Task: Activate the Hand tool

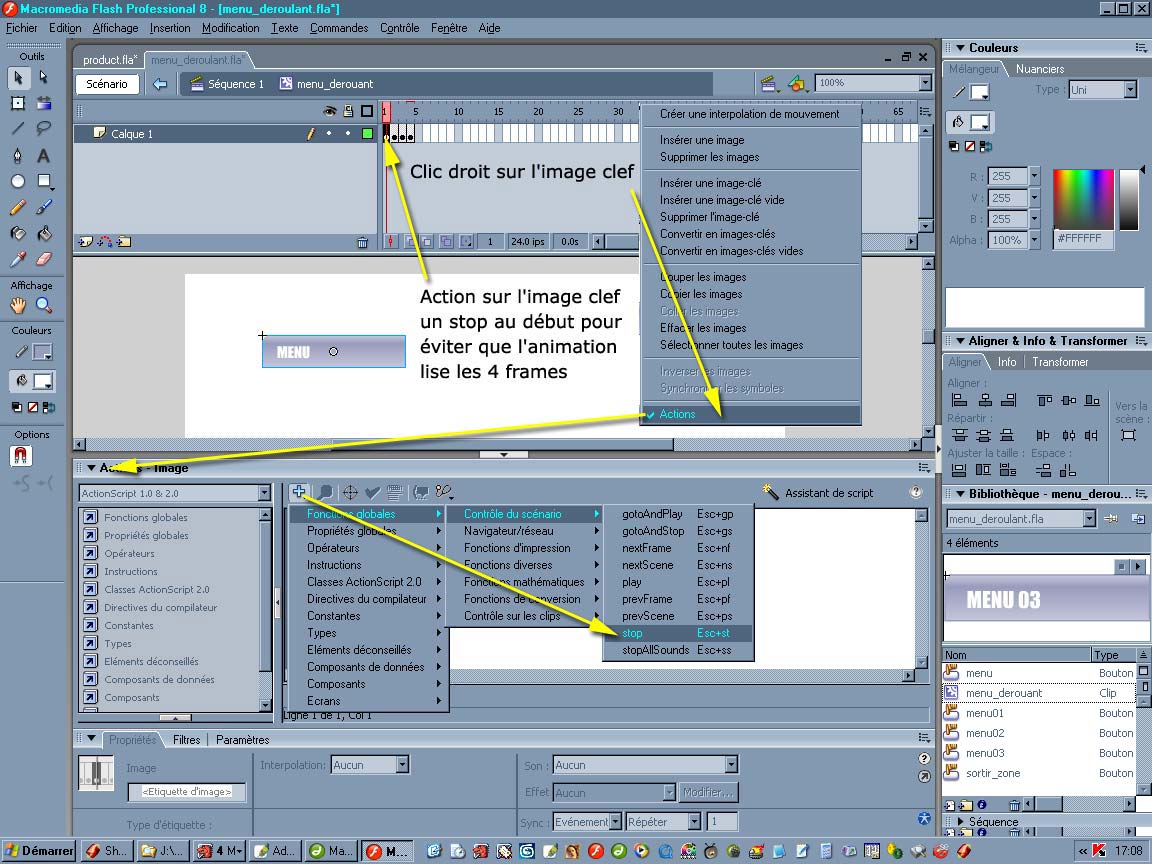Action: click(x=18, y=305)
